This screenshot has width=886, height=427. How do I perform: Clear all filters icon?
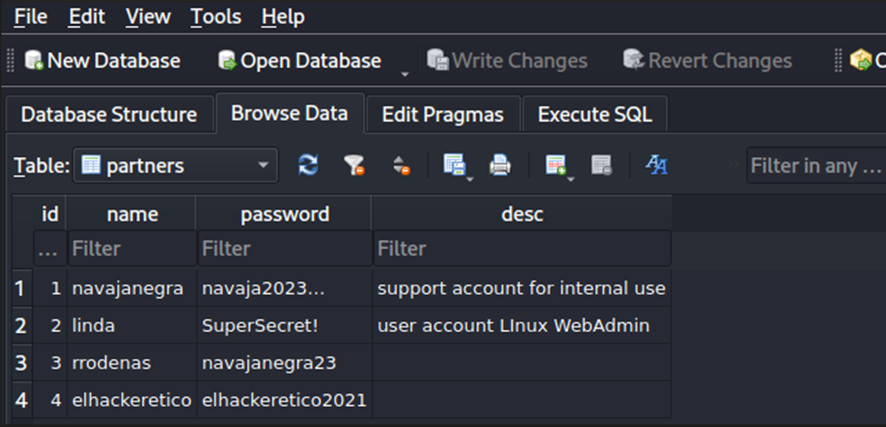pos(354,166)
